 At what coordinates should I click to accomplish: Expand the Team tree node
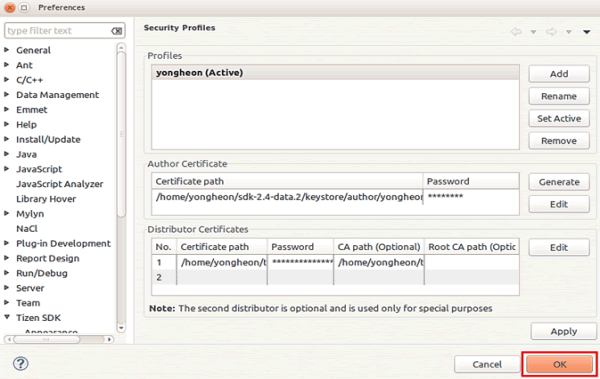(x=7, y=302)
